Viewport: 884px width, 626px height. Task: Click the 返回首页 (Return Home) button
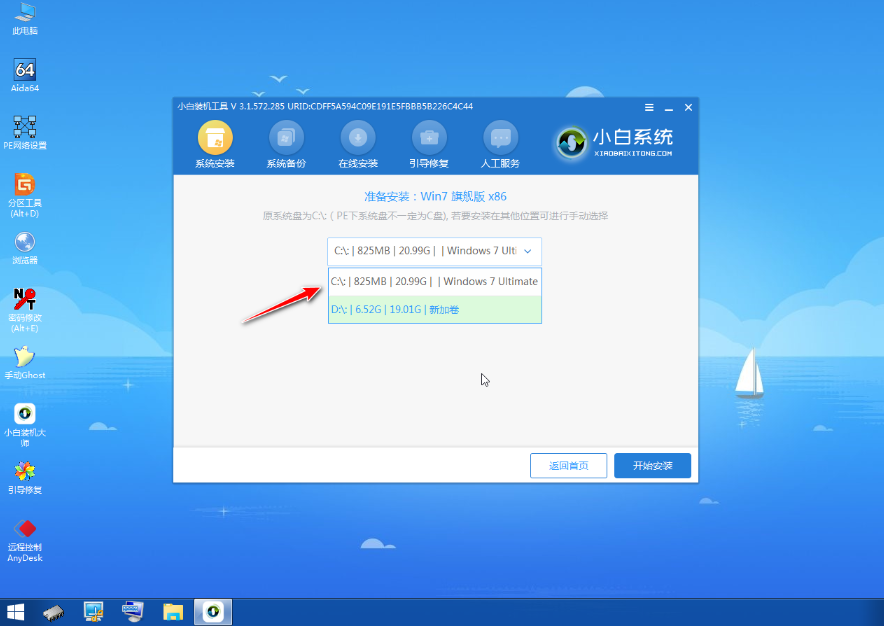click(568, 465)
